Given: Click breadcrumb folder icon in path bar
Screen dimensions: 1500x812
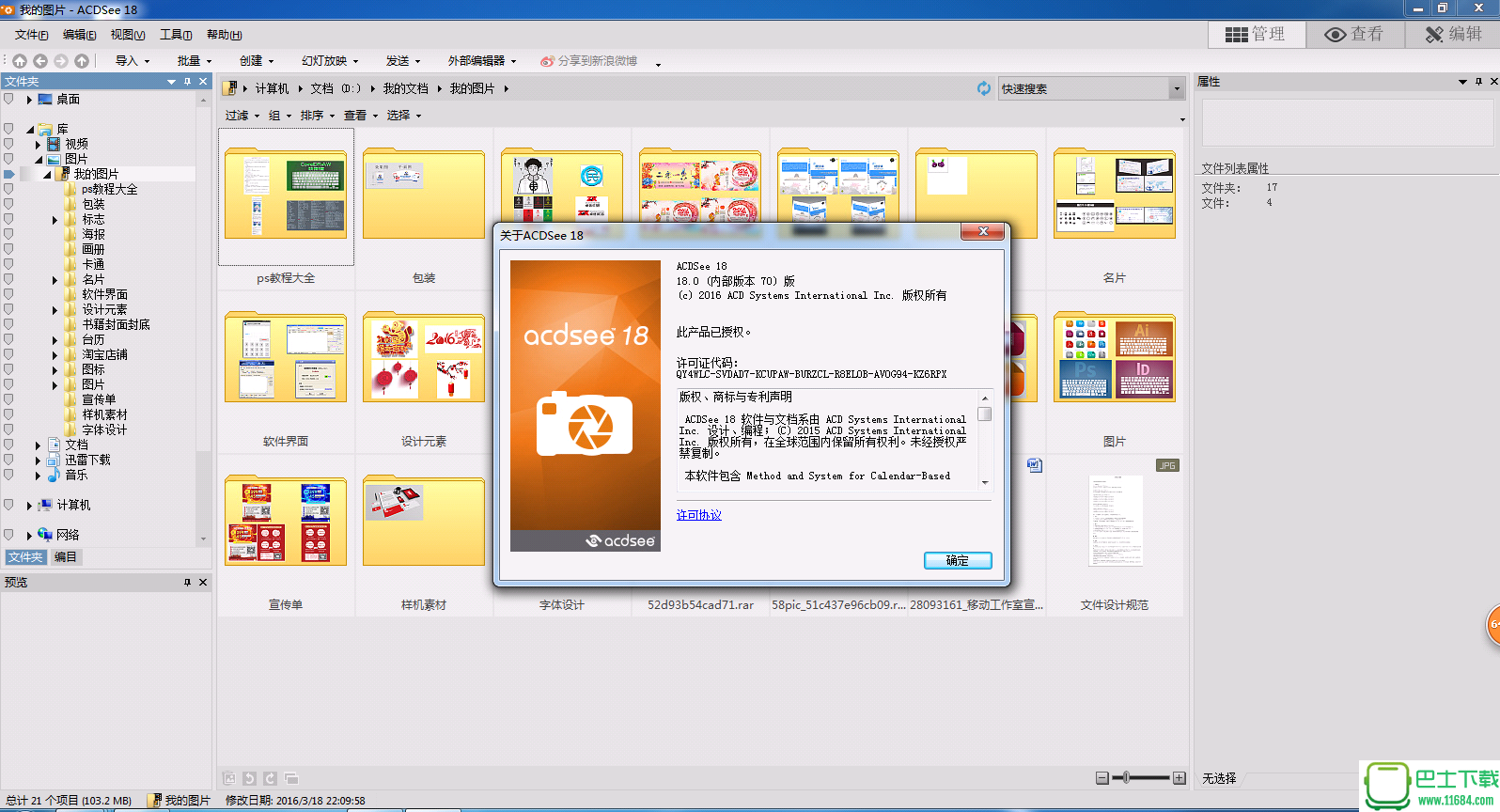Looking at the screenshot, I should [229, 88].
